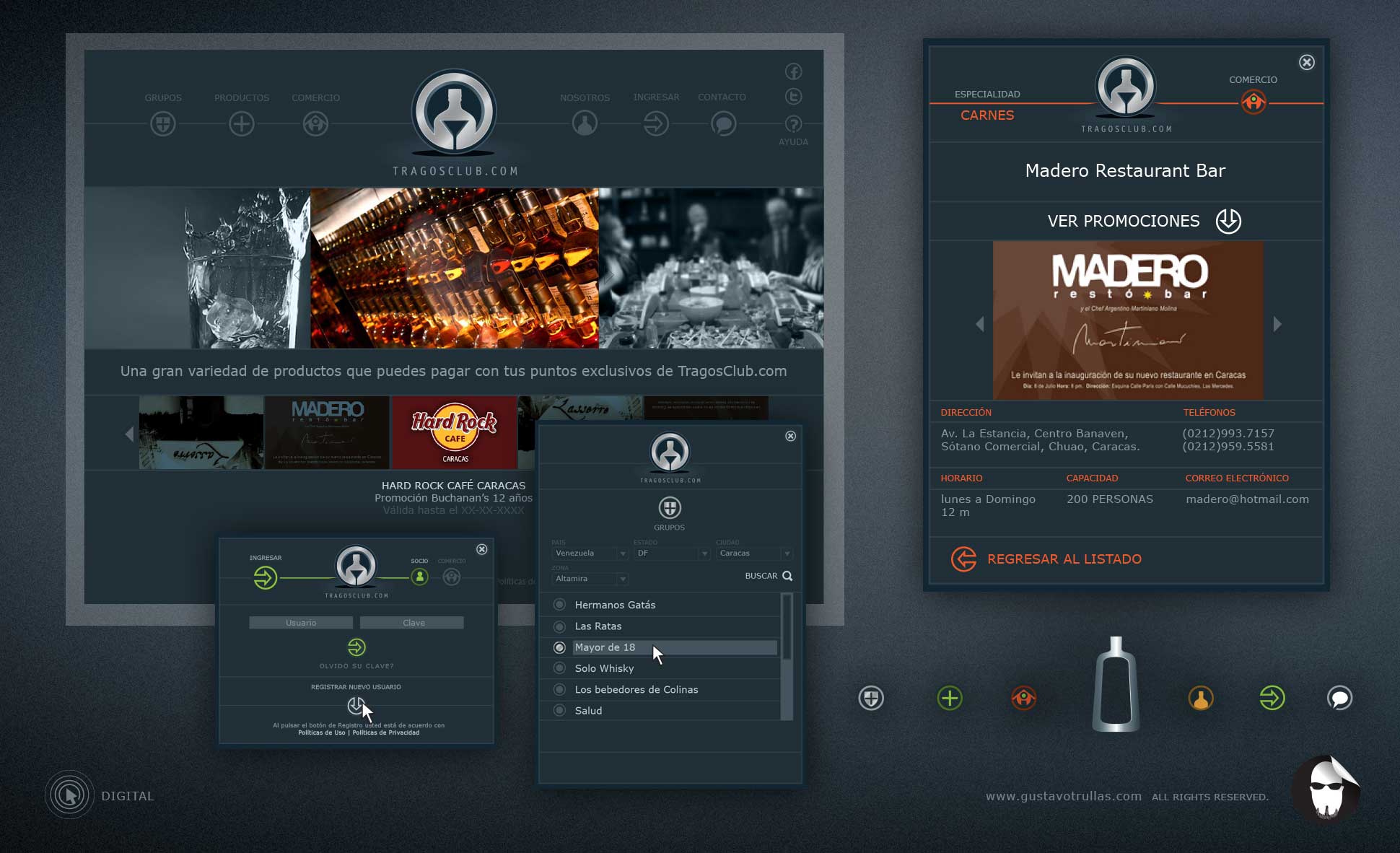Show previous Madero promo image with left arrow
Image resolution: width=1400 pixels, height=853 pixels.
pos(979,325)
